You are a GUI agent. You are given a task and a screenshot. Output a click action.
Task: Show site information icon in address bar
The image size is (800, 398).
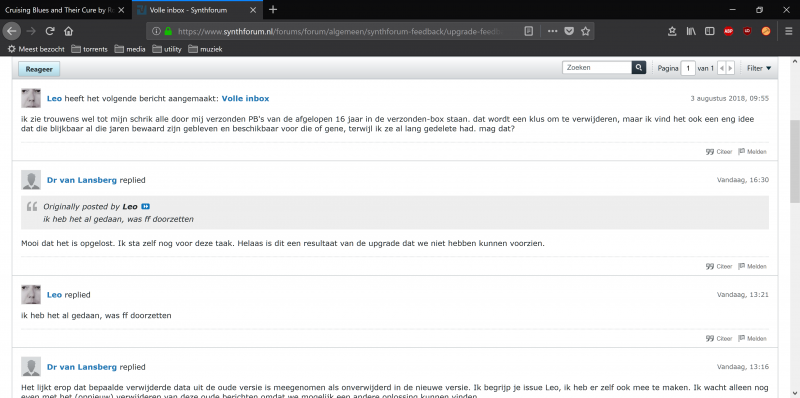(x=157, y=31)
